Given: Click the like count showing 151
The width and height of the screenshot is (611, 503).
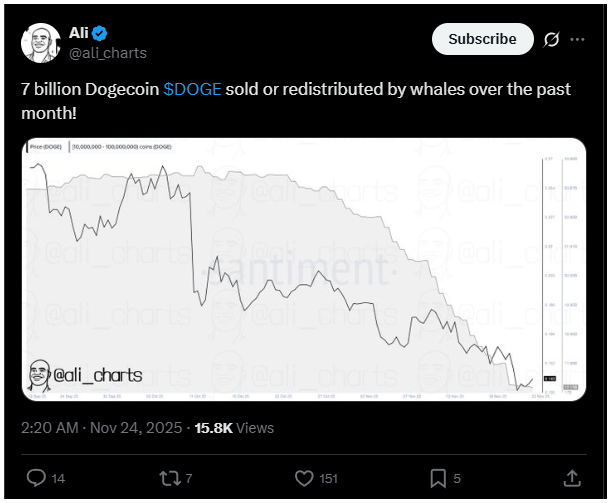Looking at the screenshot, I should click(x=327, y=478).
